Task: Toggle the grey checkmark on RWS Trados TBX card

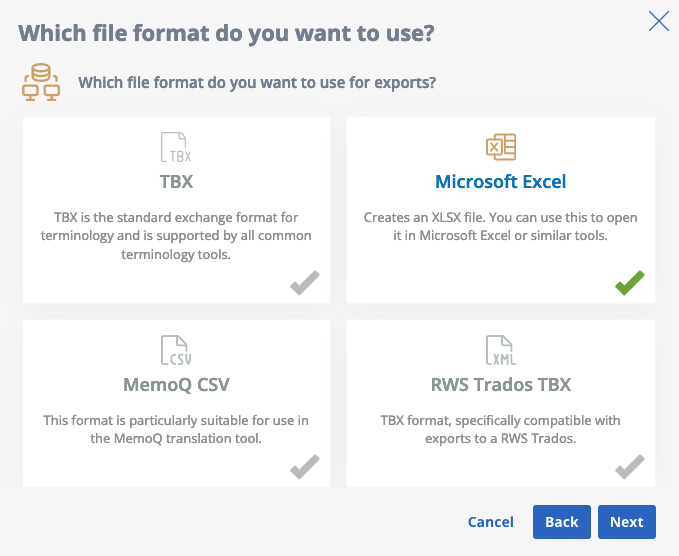Action: coord(630,467)
